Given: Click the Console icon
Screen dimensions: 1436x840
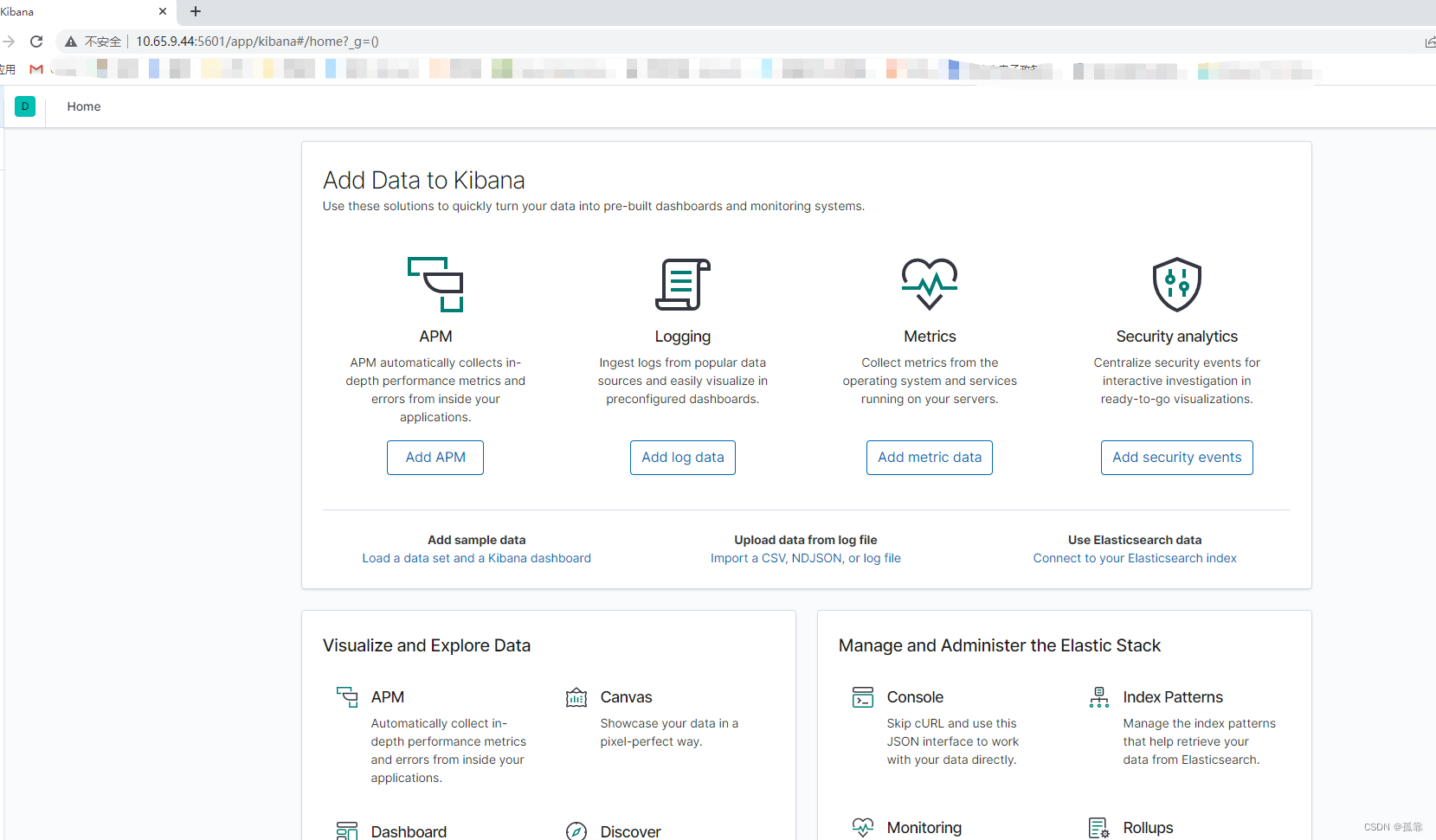Looking at the screenshot, I should [863, 697].
